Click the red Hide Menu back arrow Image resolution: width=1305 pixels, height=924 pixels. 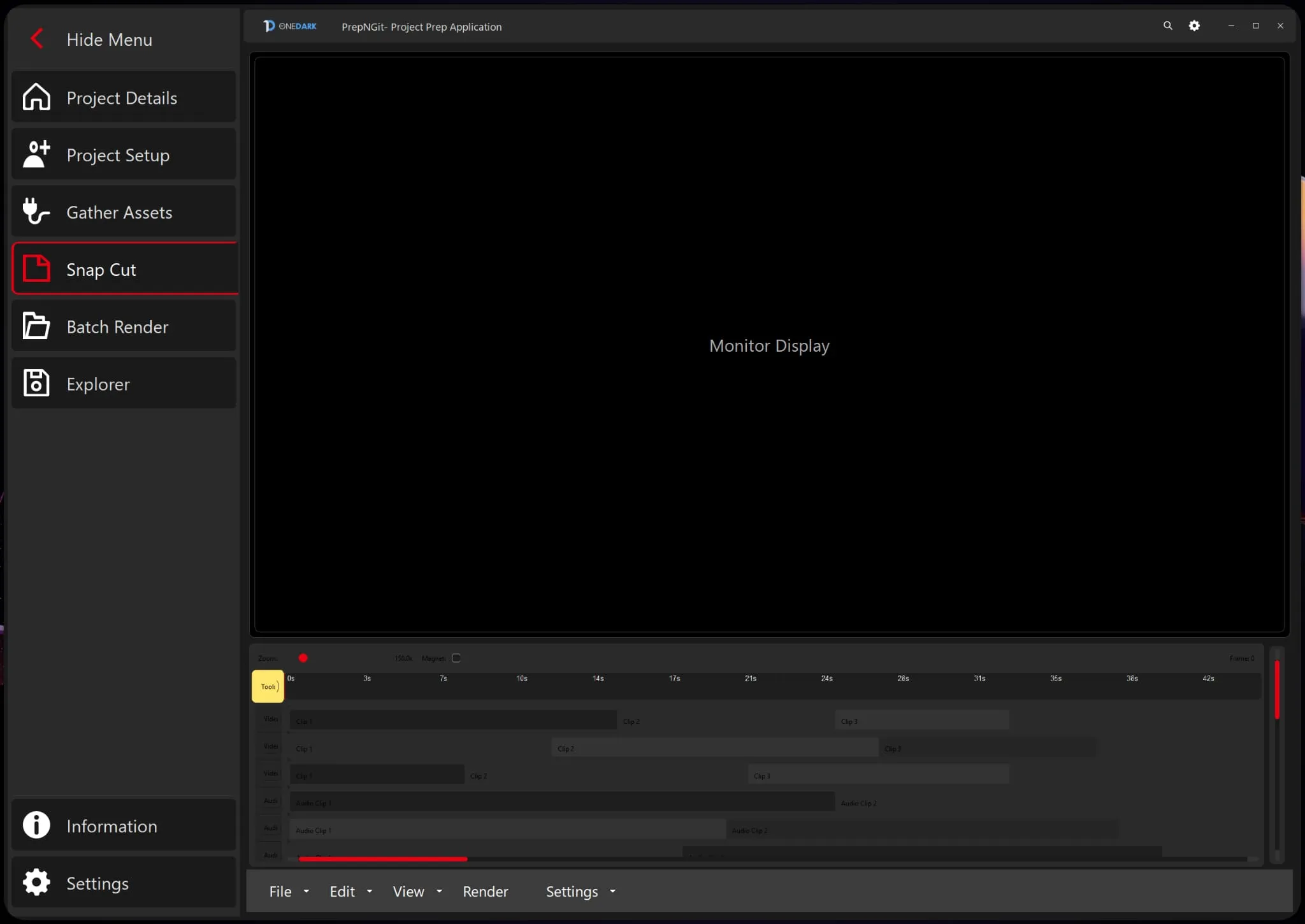click(x=37, y=39)
